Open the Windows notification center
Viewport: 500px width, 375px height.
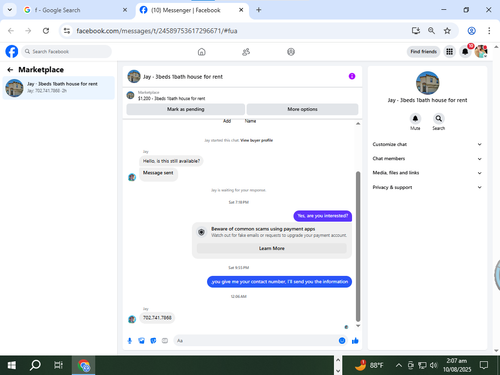click(x=484, y=365)
